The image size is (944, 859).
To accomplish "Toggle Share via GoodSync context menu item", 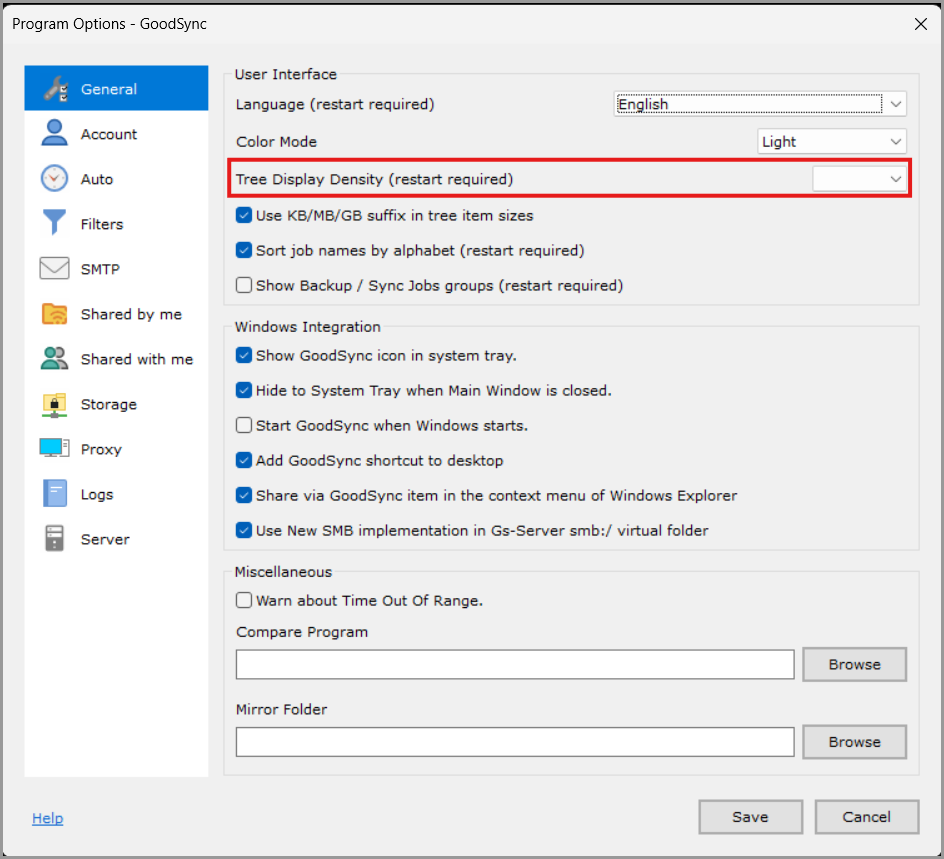I will (244, 495).
